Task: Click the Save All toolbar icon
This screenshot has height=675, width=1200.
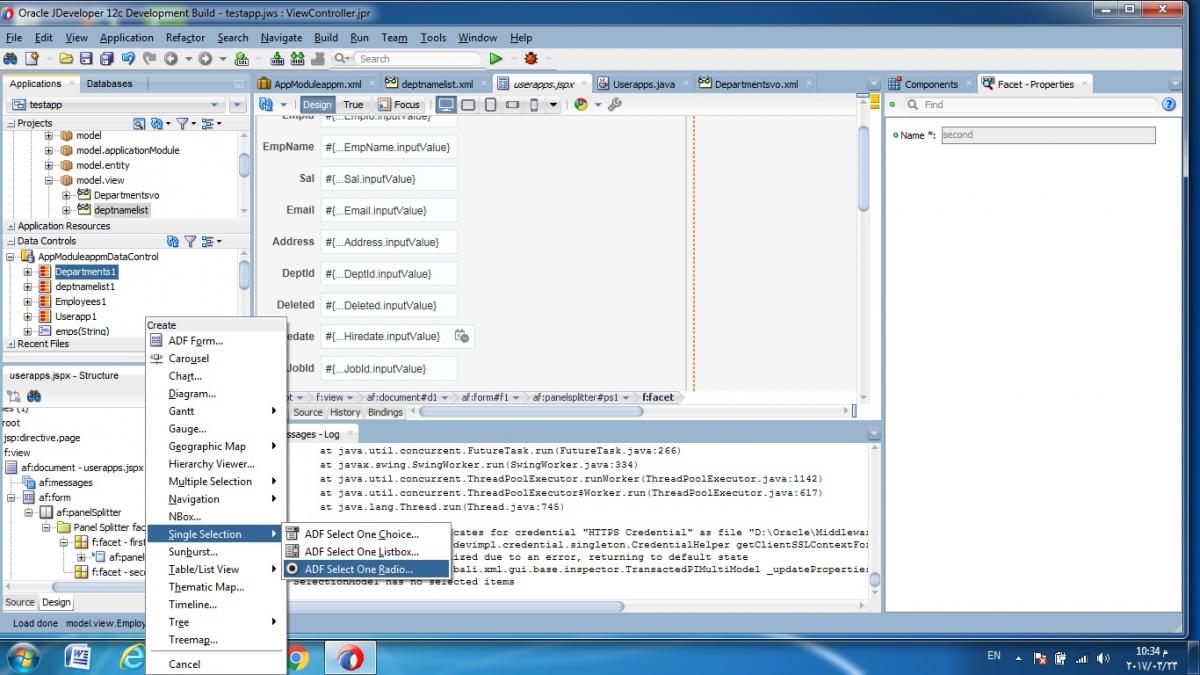Action: [x=105, y=59]
